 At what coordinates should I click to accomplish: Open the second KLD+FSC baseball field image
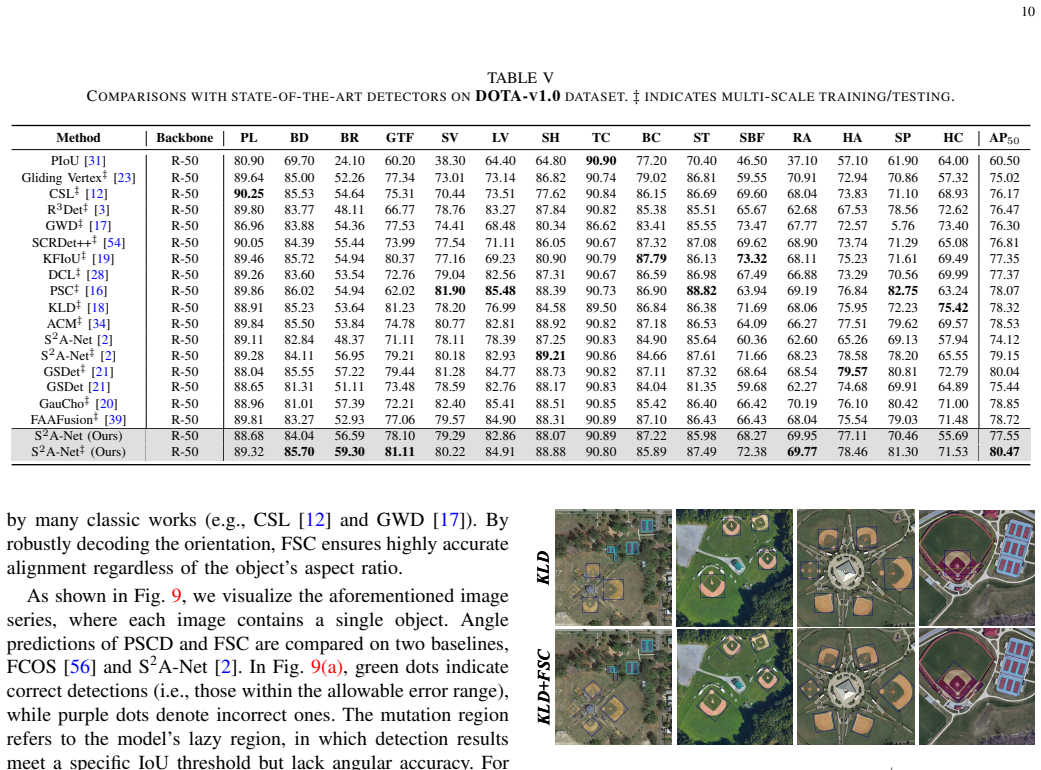[734, 687]
